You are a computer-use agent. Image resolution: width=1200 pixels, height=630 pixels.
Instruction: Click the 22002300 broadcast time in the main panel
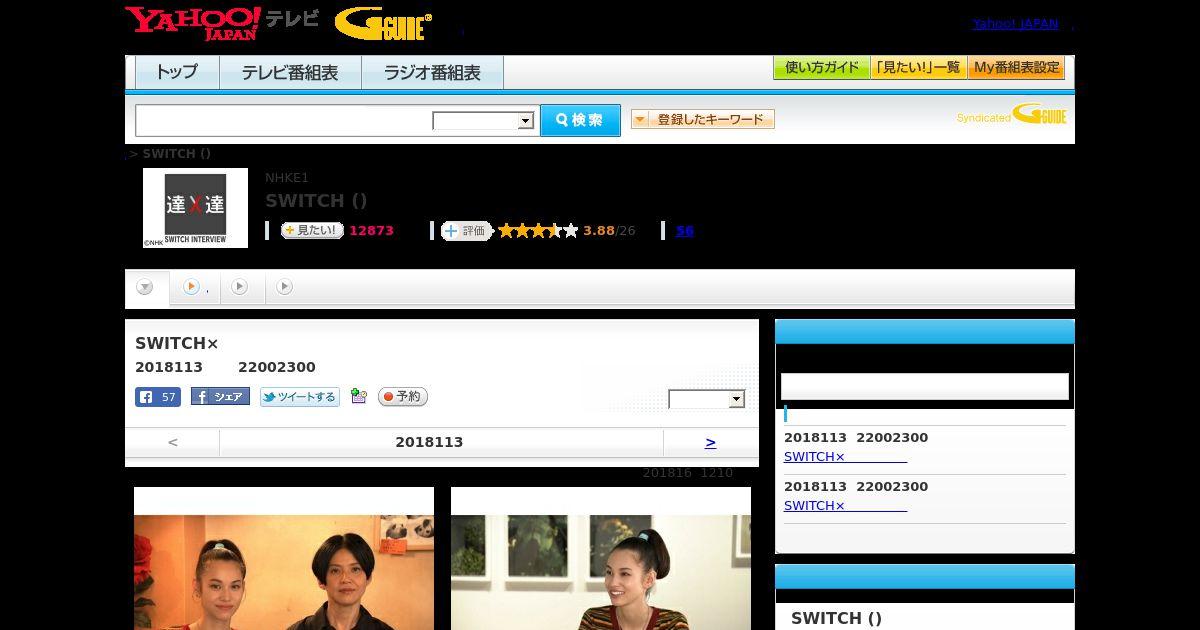[x=277, y=367]
